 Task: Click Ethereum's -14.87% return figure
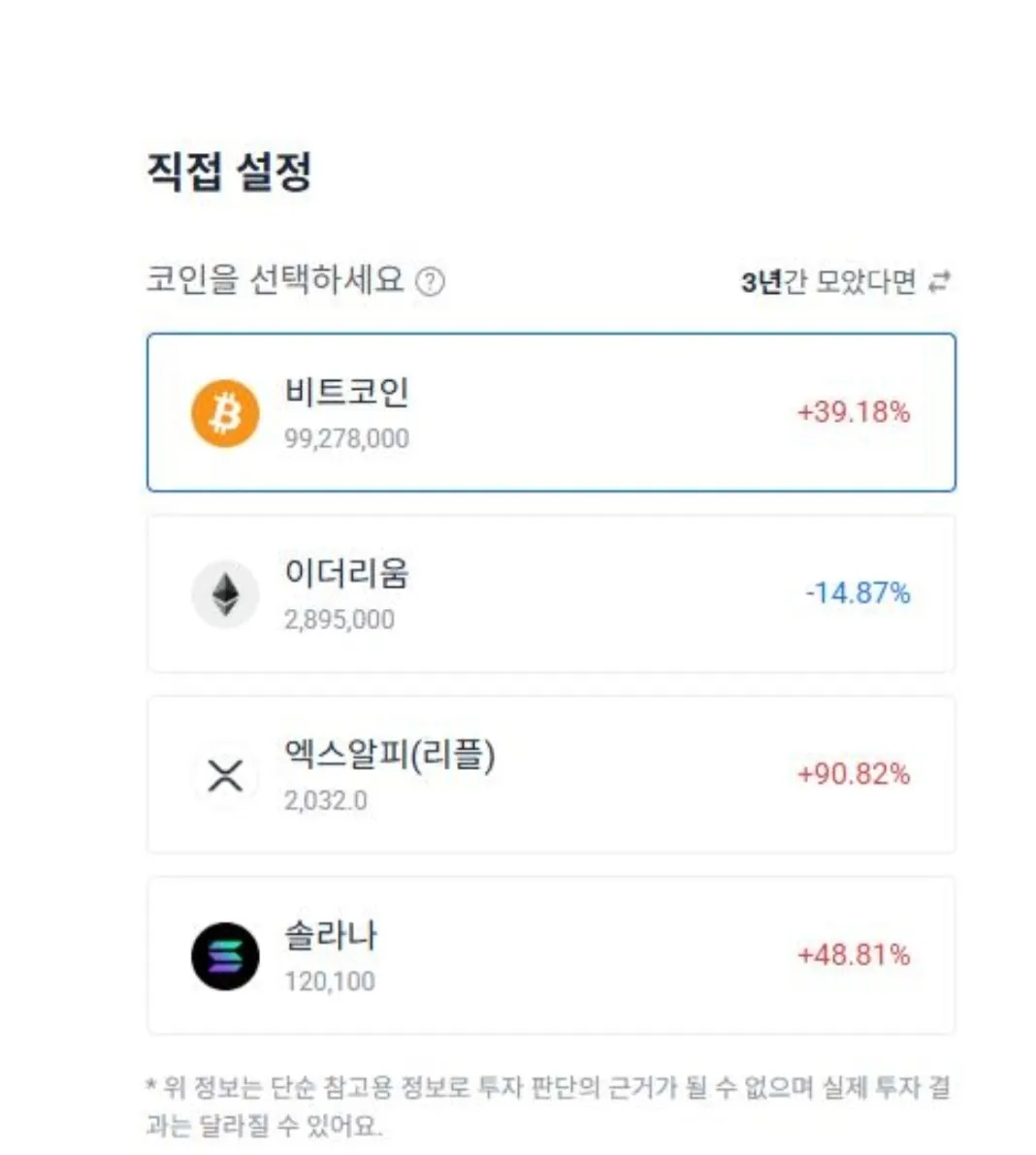click(858, 593)
